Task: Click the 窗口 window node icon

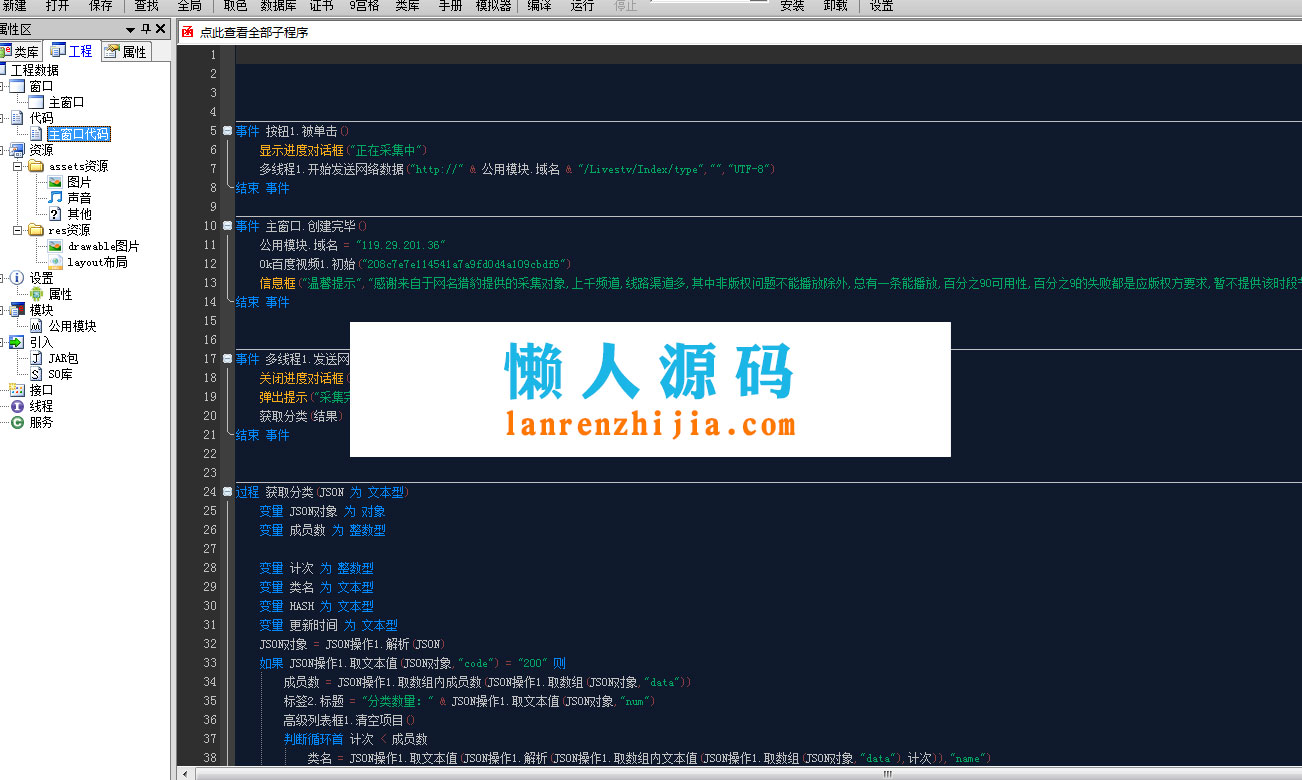Action: coord(17,86)
